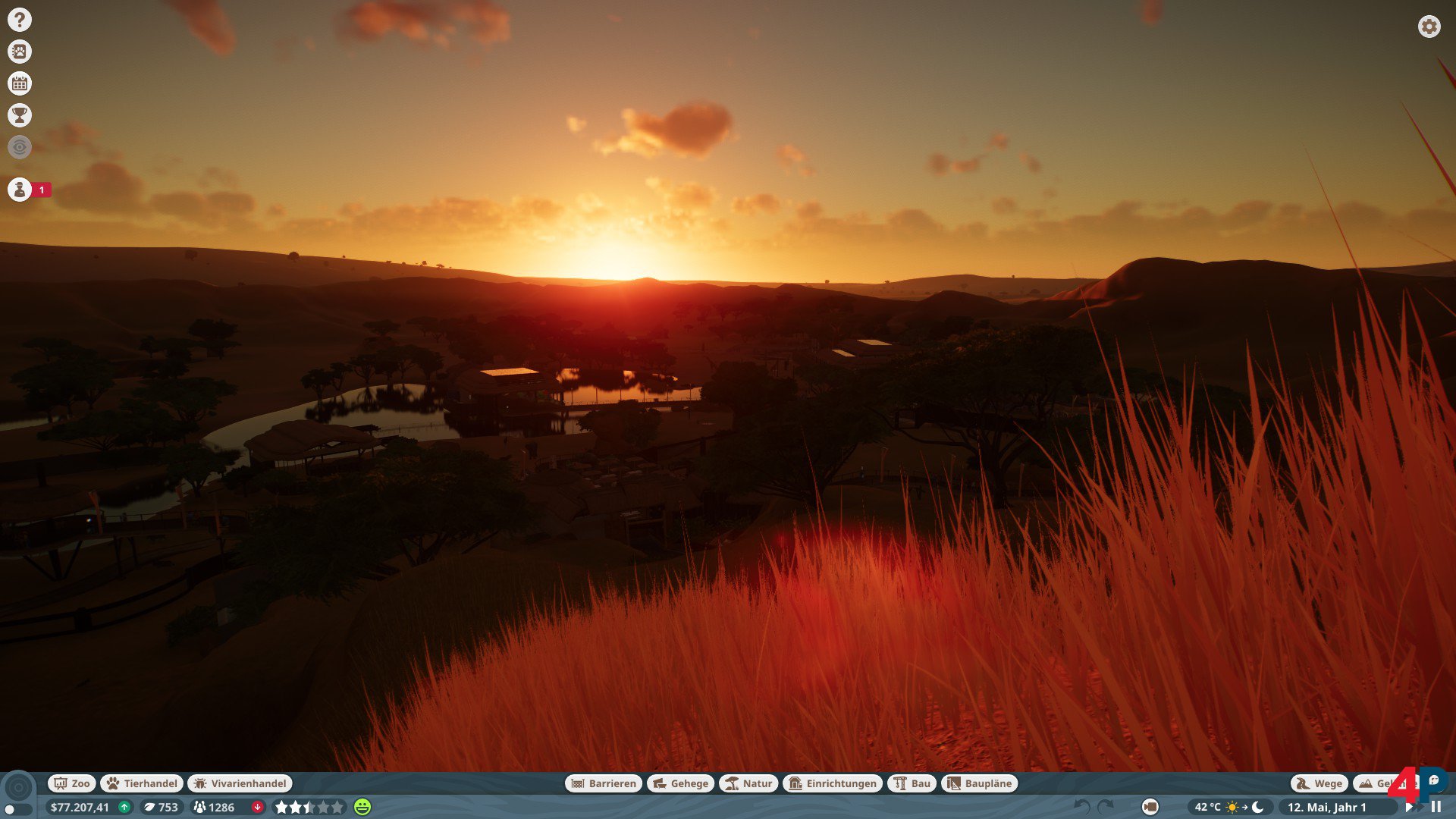Click the camera mode icon
1456x819 pixels.
point(1150,807)
